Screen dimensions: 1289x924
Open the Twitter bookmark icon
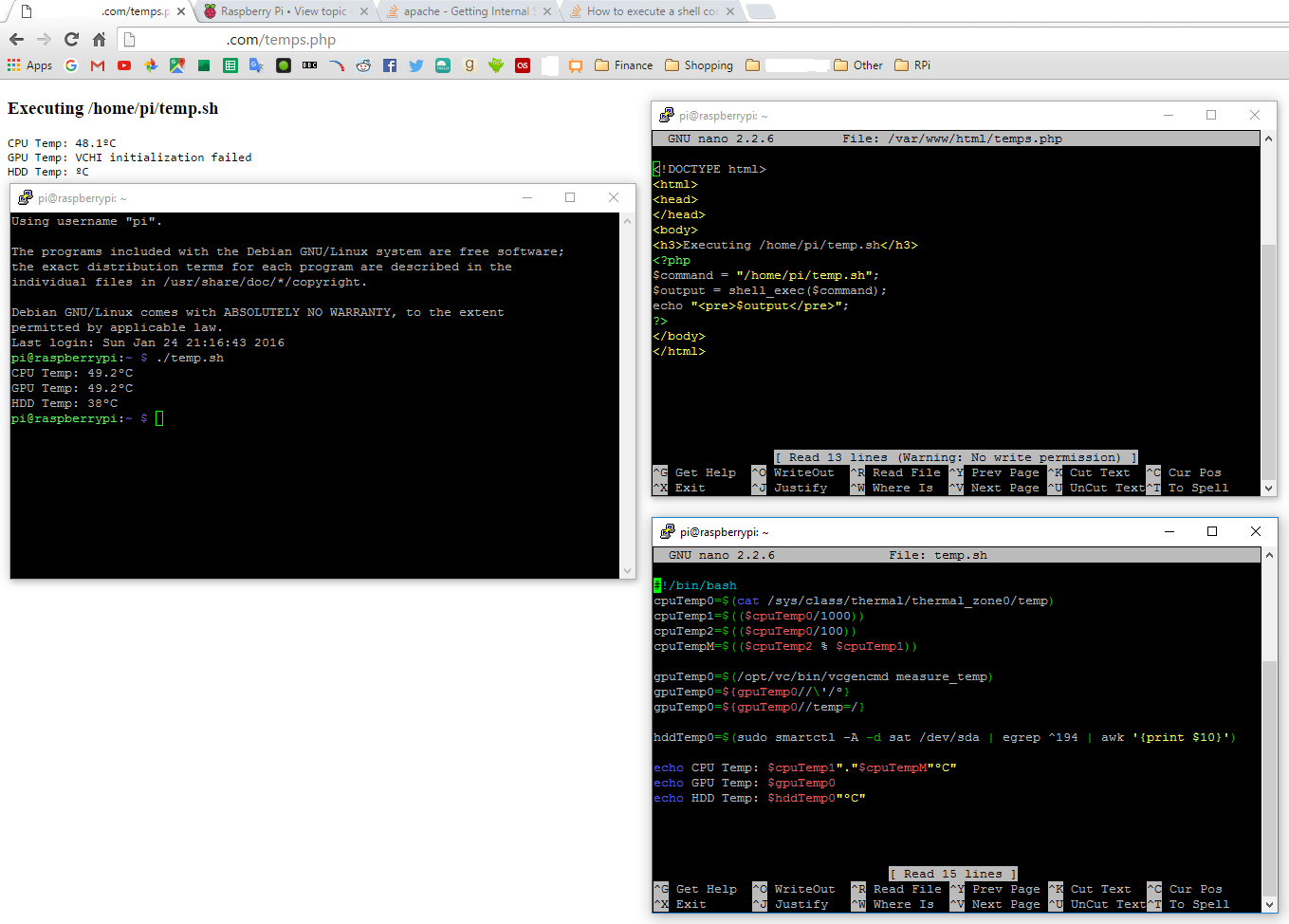pyautogui.click(x=415, y=65)
